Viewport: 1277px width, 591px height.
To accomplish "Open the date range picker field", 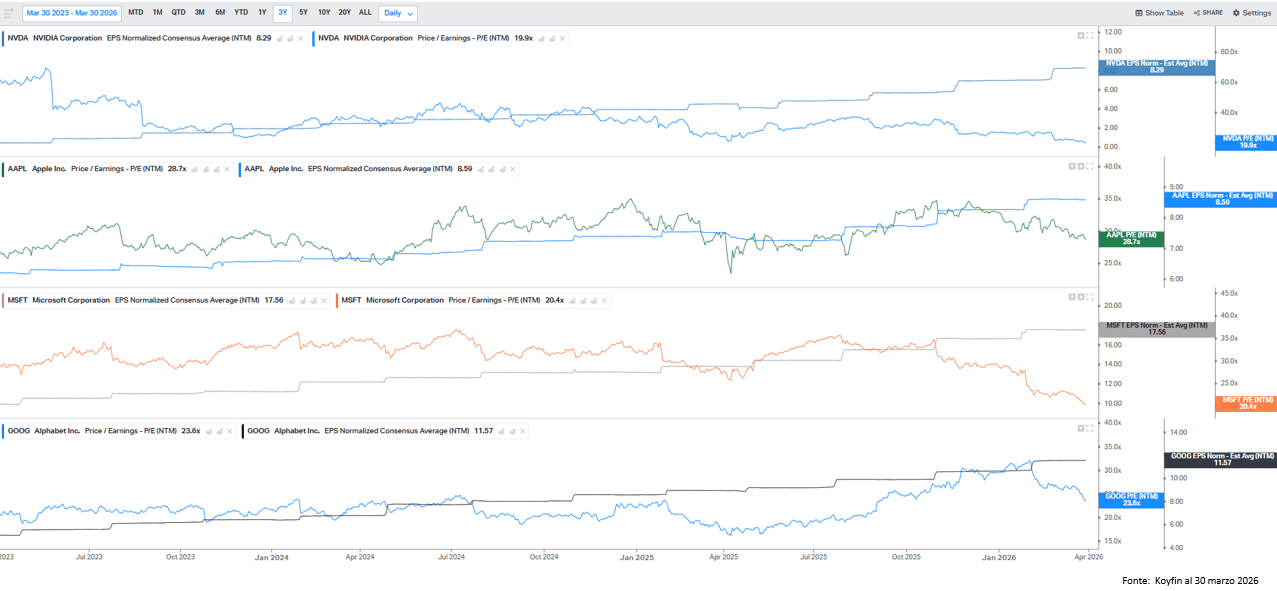I will pyautogui.click(x=70, y=13).
